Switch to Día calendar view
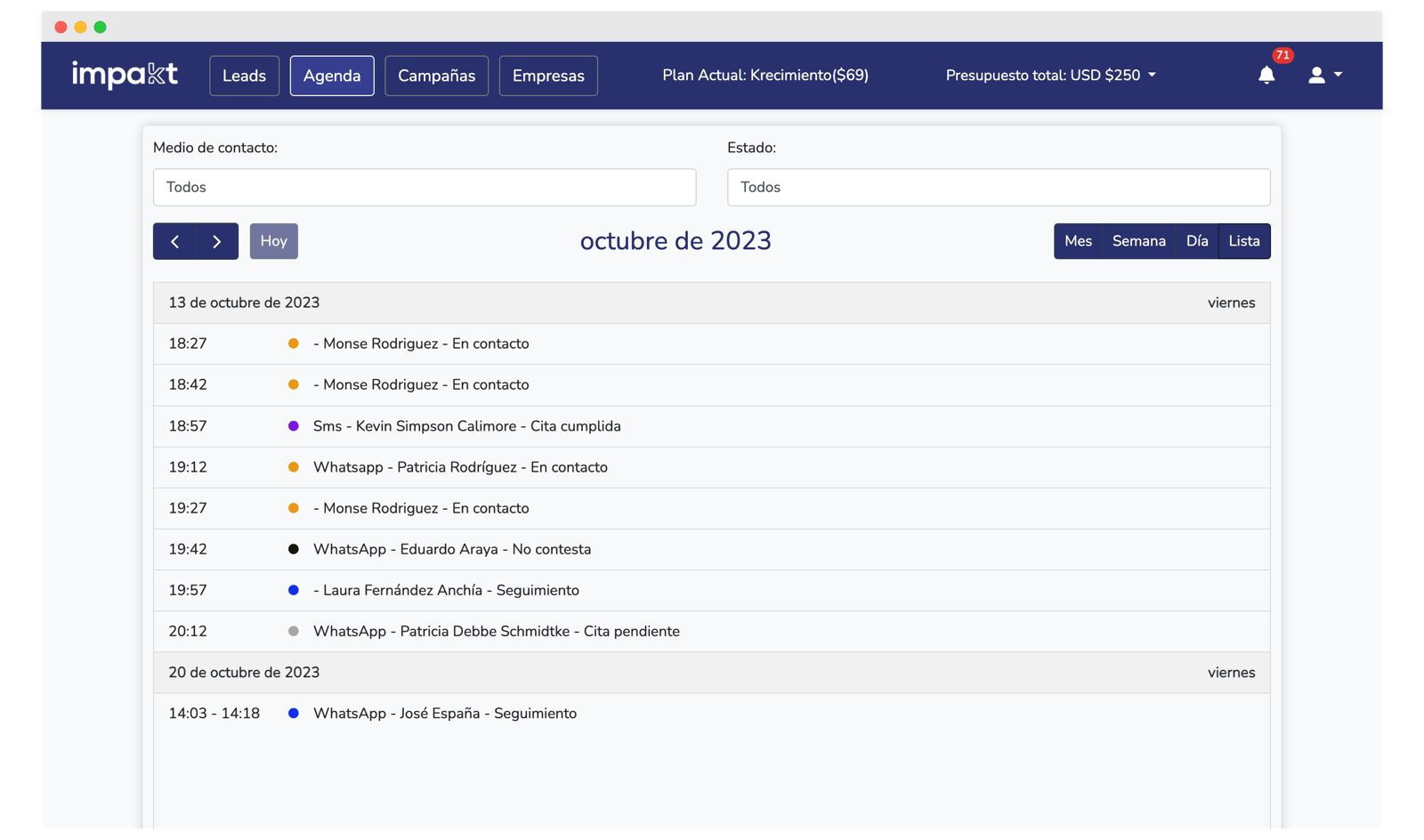Image resolution: width=1424 pixels, height=840 pixels. [1197, 241]
